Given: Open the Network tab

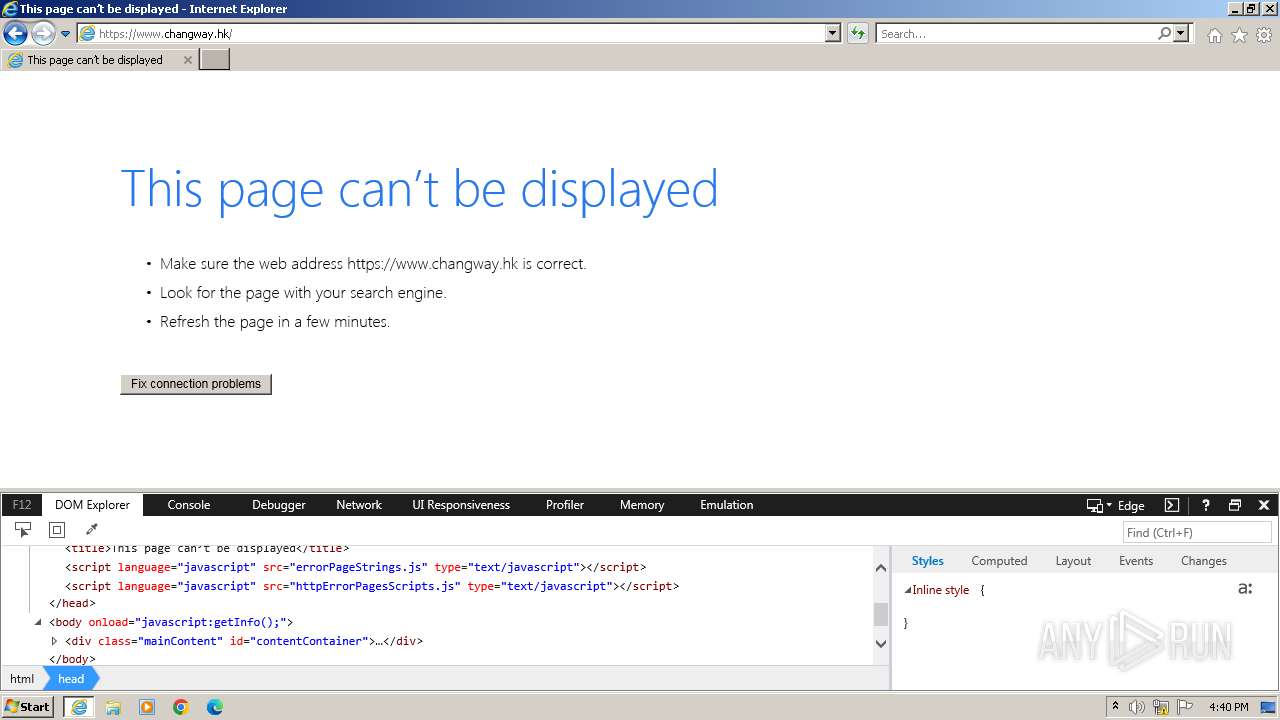Looking at the screenshot, I should click(359, 505).
